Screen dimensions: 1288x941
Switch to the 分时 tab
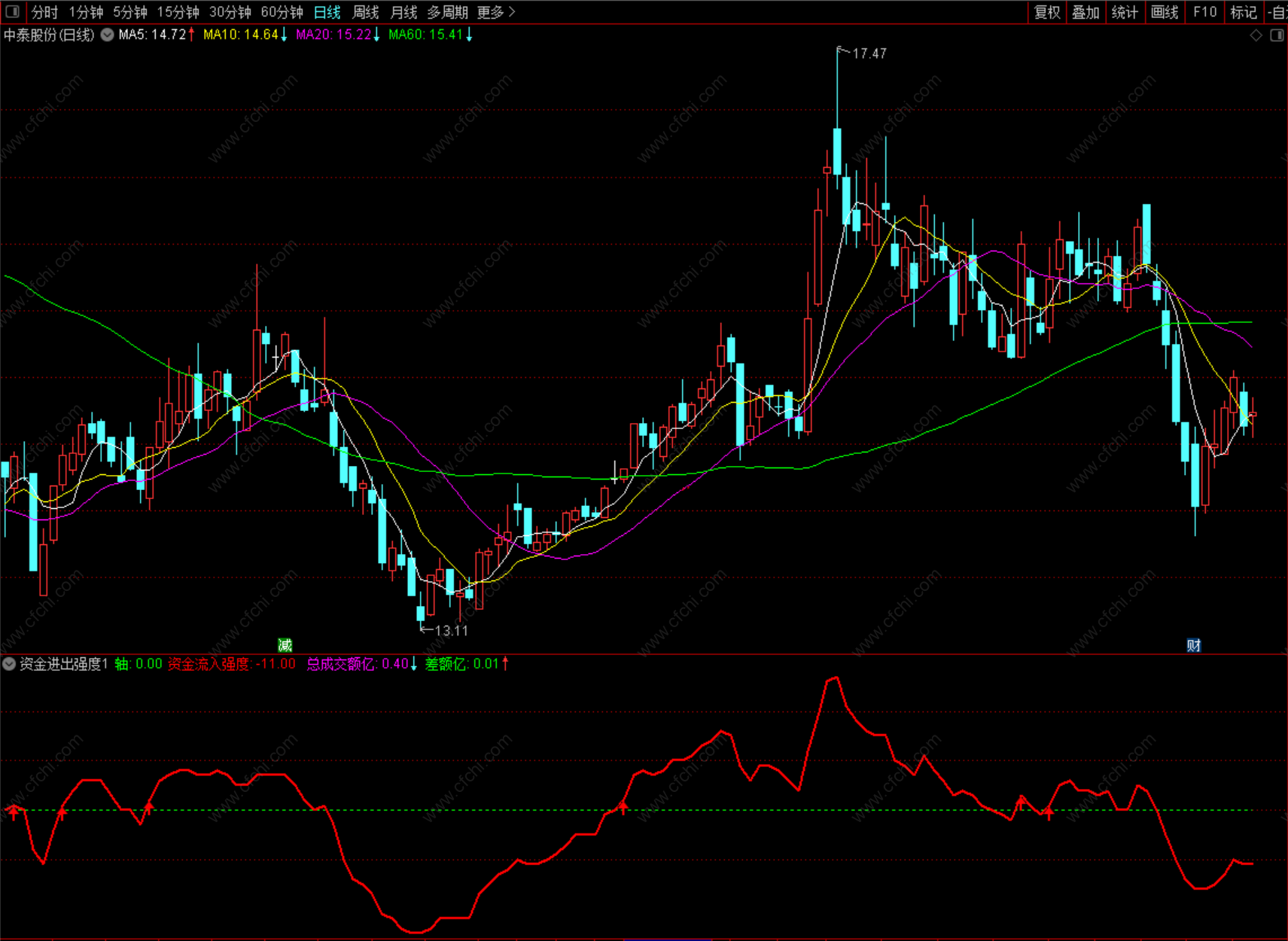44,12
